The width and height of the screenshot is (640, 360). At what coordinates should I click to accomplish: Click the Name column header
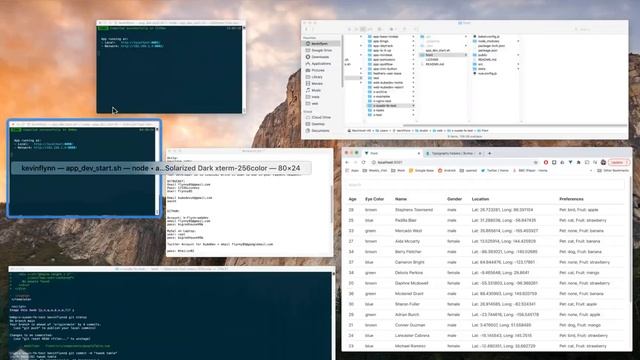pos(401,199)
